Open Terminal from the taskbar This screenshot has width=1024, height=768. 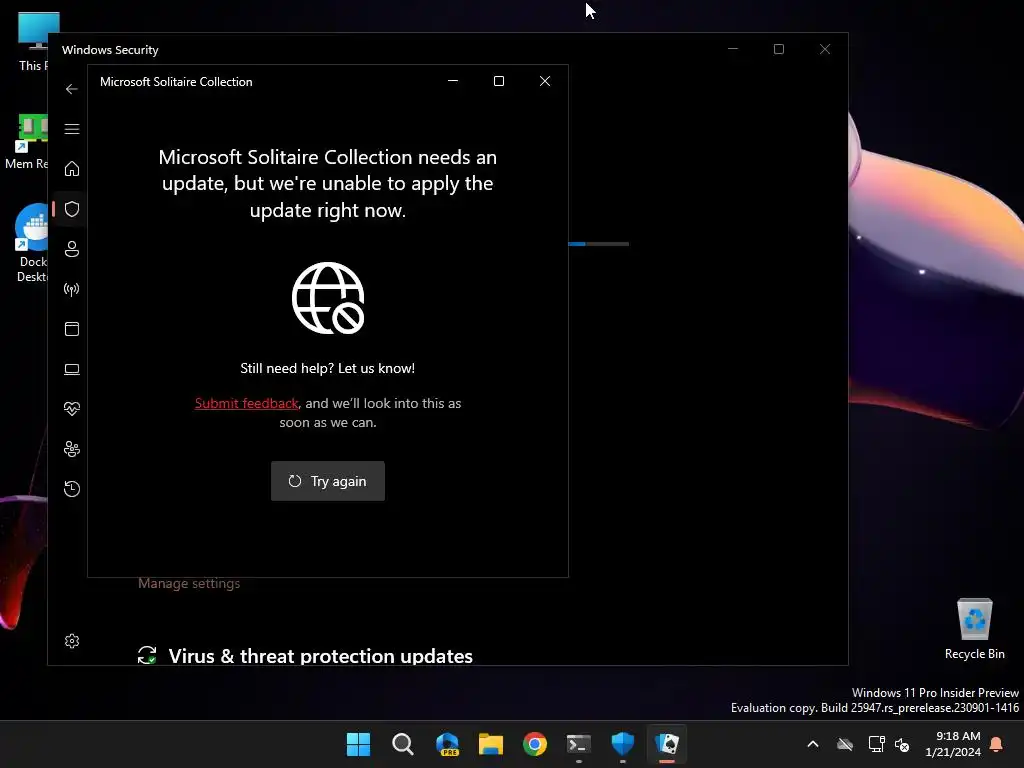pos(579,744)
